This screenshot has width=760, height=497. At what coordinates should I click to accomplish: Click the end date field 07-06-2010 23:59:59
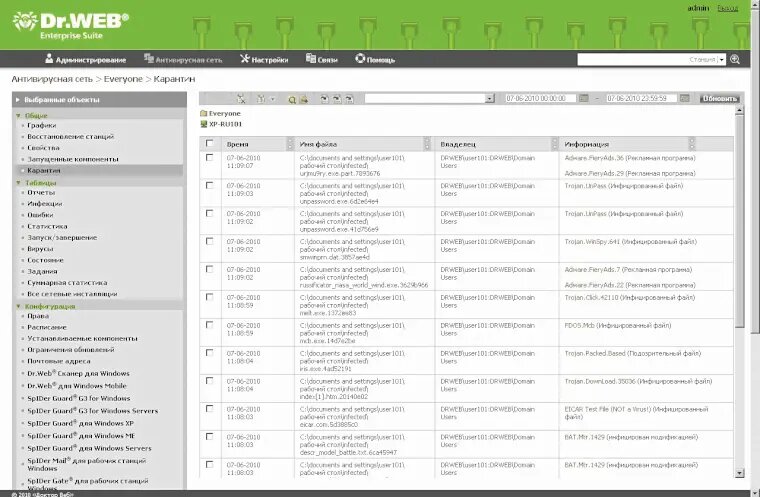tap(641, 98)
